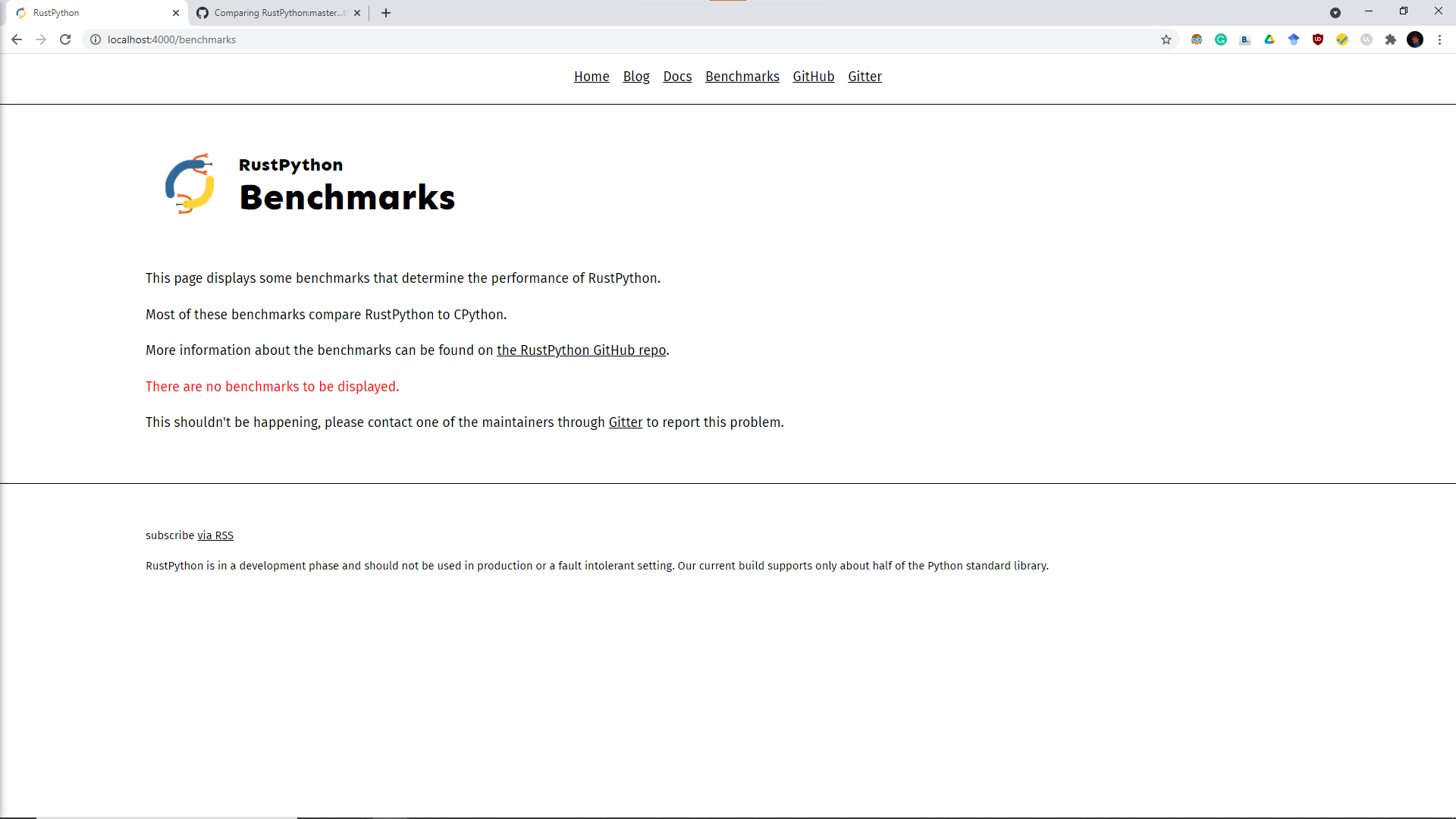This screenshot has height=819, width=1456.
Task: Click the RustPython snake logo
Action: pyautogui.click(x=190, y=184)
